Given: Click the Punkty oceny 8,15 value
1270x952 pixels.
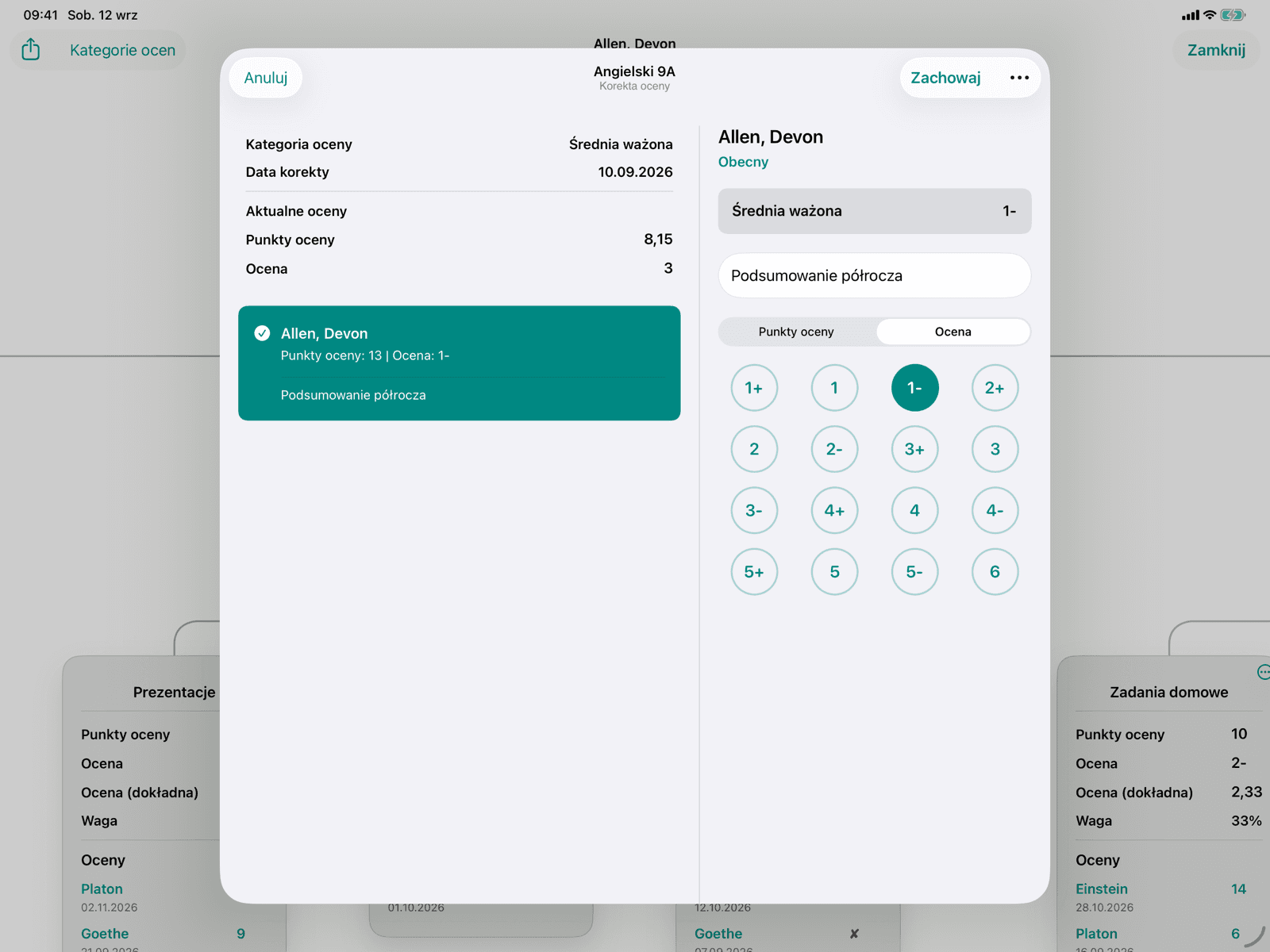Looking at the screenshot, I should point(658,240).
